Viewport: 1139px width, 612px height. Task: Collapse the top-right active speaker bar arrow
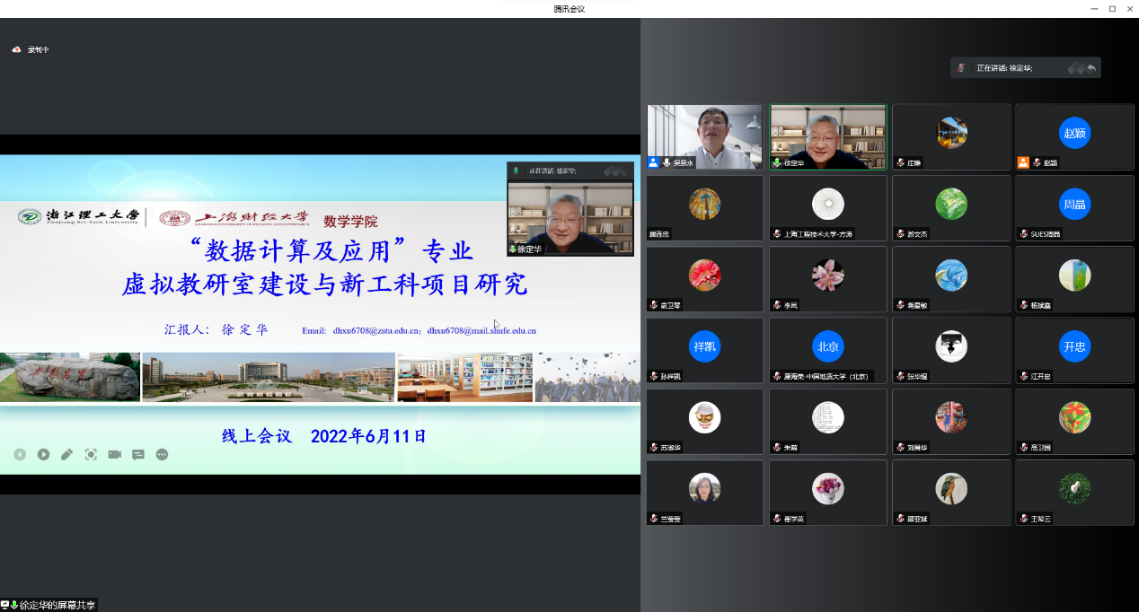(x=1092, y=68)
